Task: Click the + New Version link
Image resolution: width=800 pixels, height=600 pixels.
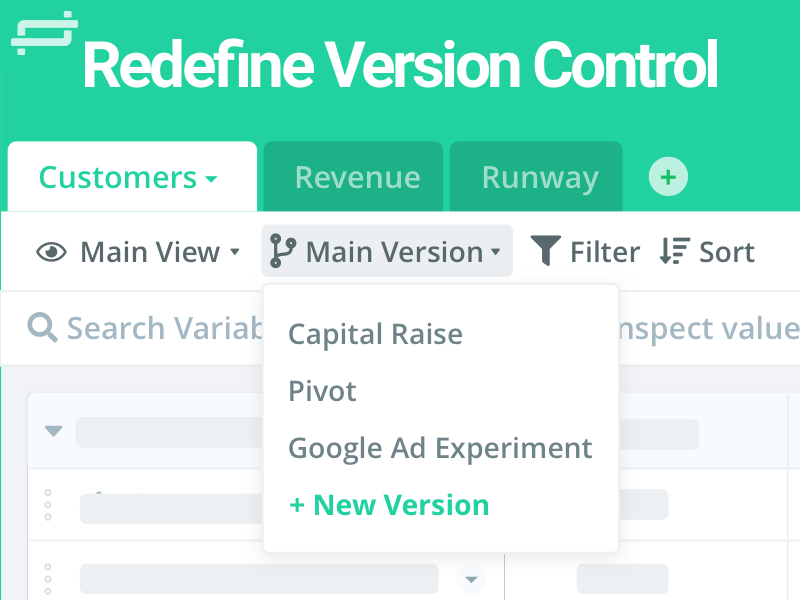Action: (x=389, y=505)
